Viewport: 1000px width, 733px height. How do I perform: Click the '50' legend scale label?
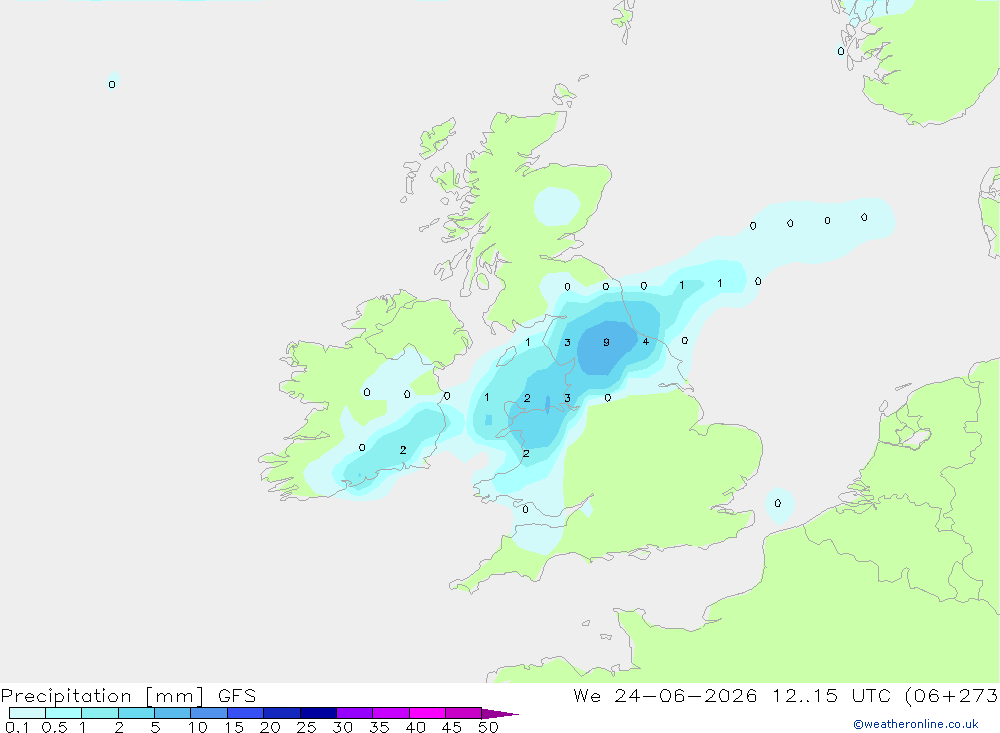(x=488, y=727)
